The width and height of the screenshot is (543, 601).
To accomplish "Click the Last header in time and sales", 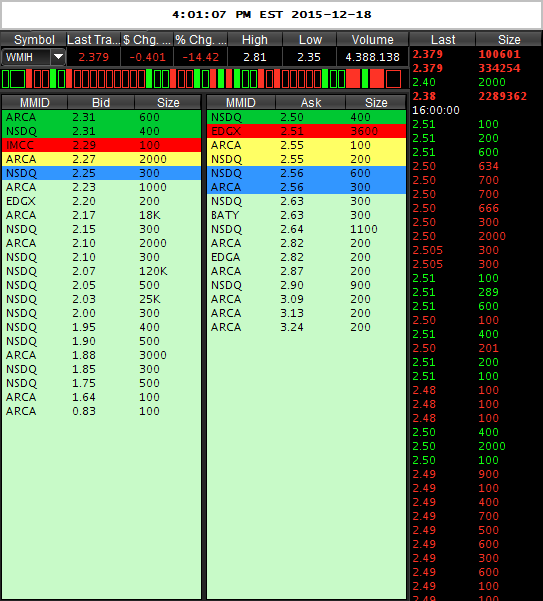I will 443,39.
